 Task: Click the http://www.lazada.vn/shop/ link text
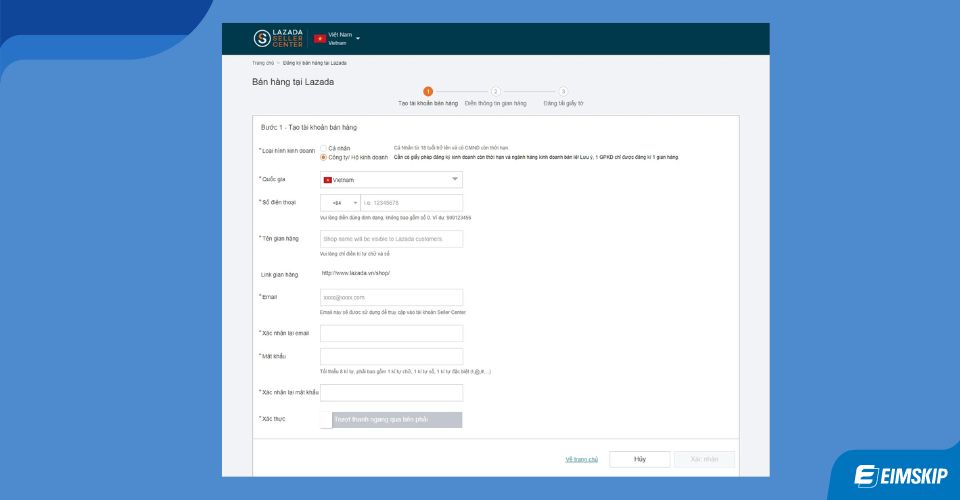(x=356, y=273)
